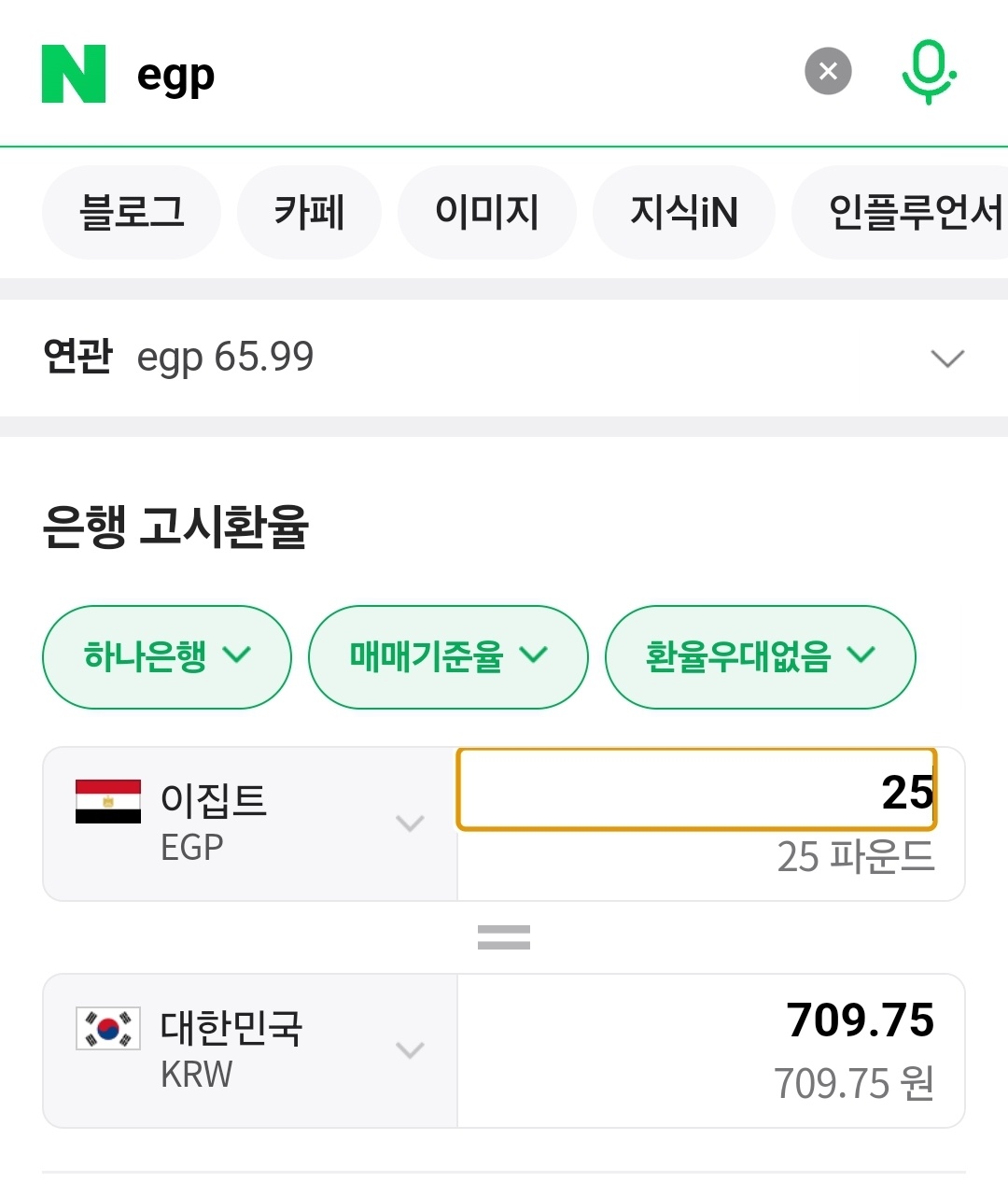Tap the related search egp 65.99

(225, 358)
